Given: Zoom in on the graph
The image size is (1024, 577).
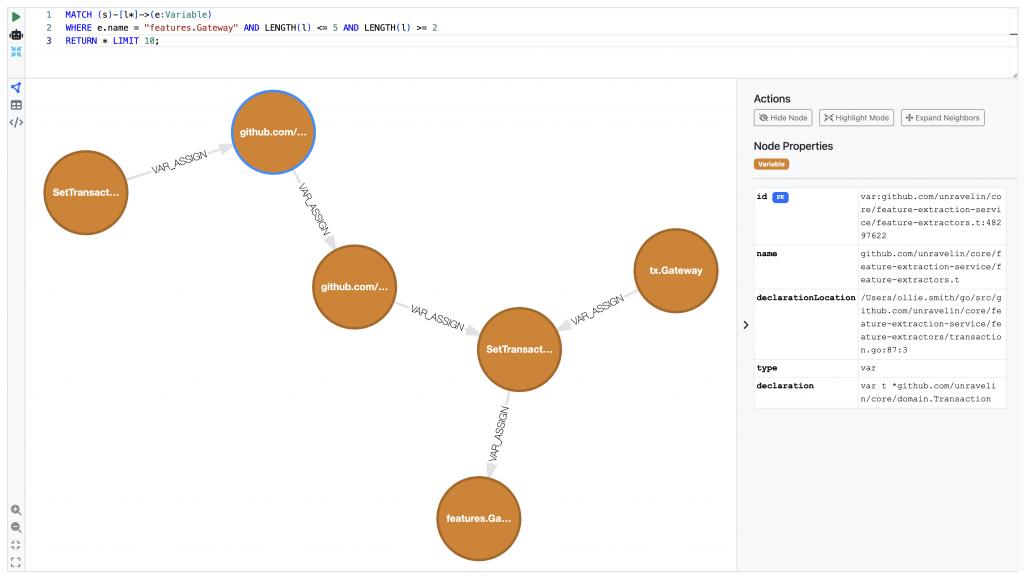Looking at the screenshot, I should [16, 510].
